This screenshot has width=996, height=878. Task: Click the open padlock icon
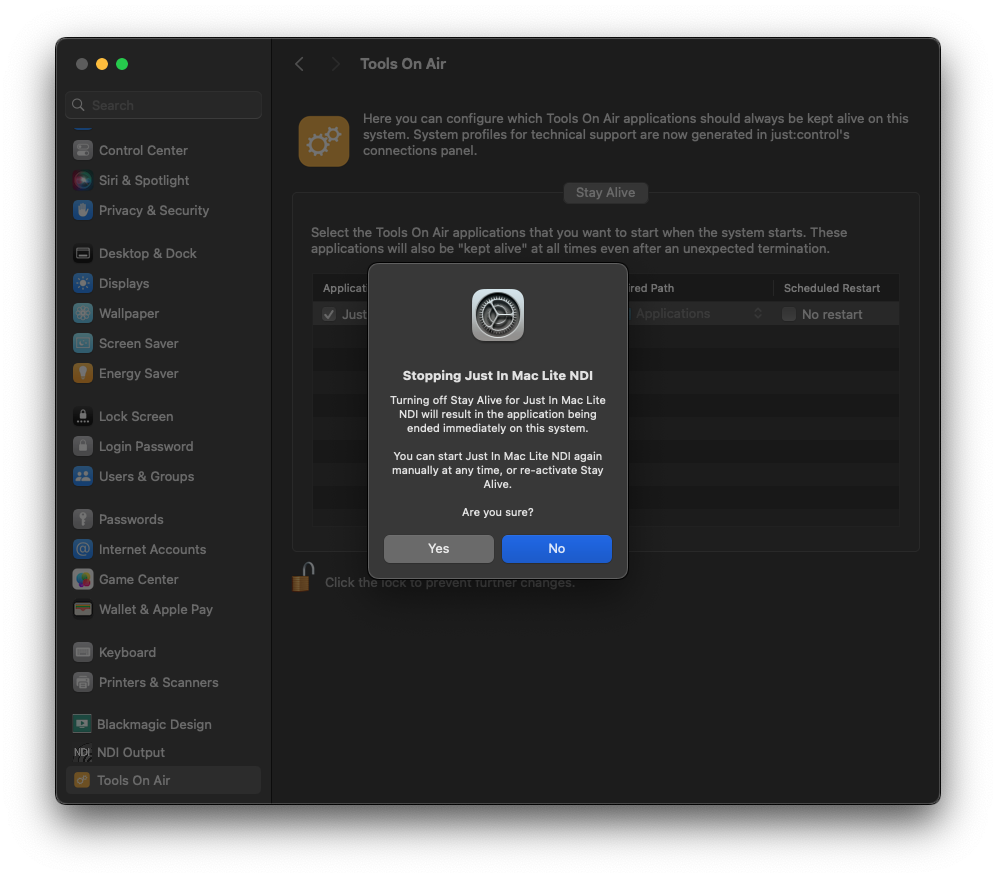pos(304,577)
